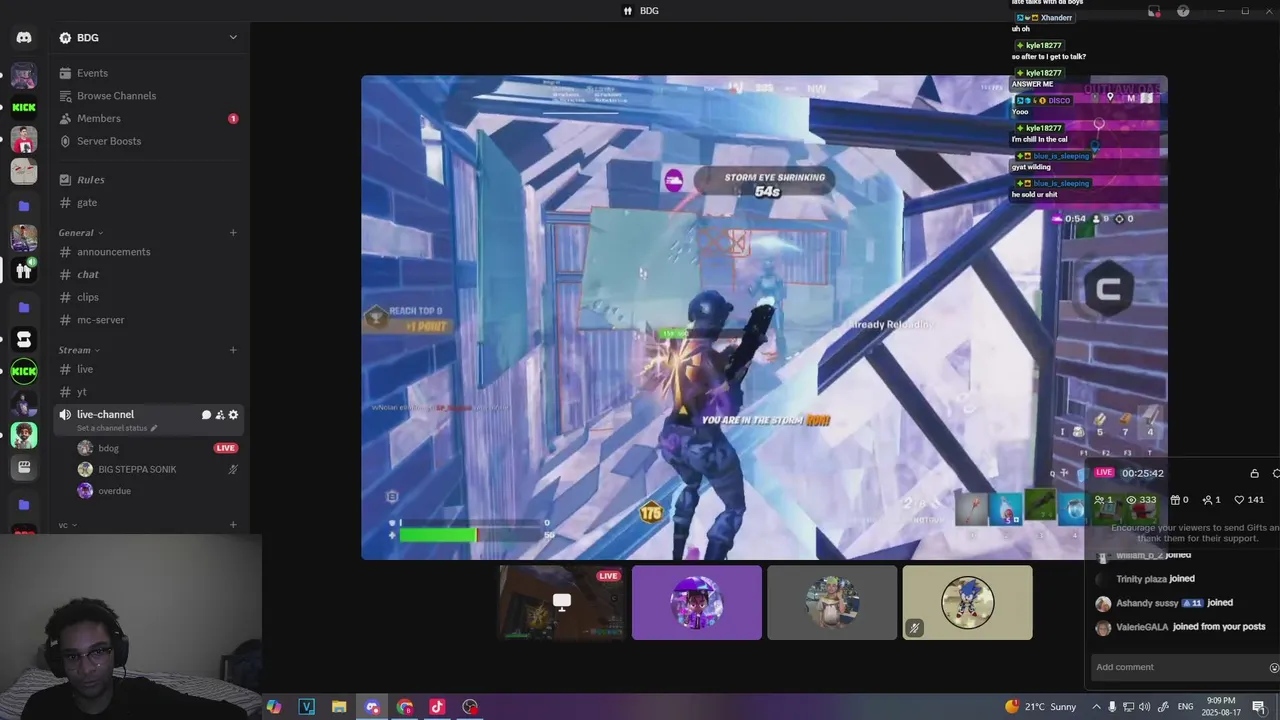Image resolution: width=1280 pixels, height=720 pixels.
Task: Open the weather widget showing 21°C Sunny
Action: (x=1041, y=707)
